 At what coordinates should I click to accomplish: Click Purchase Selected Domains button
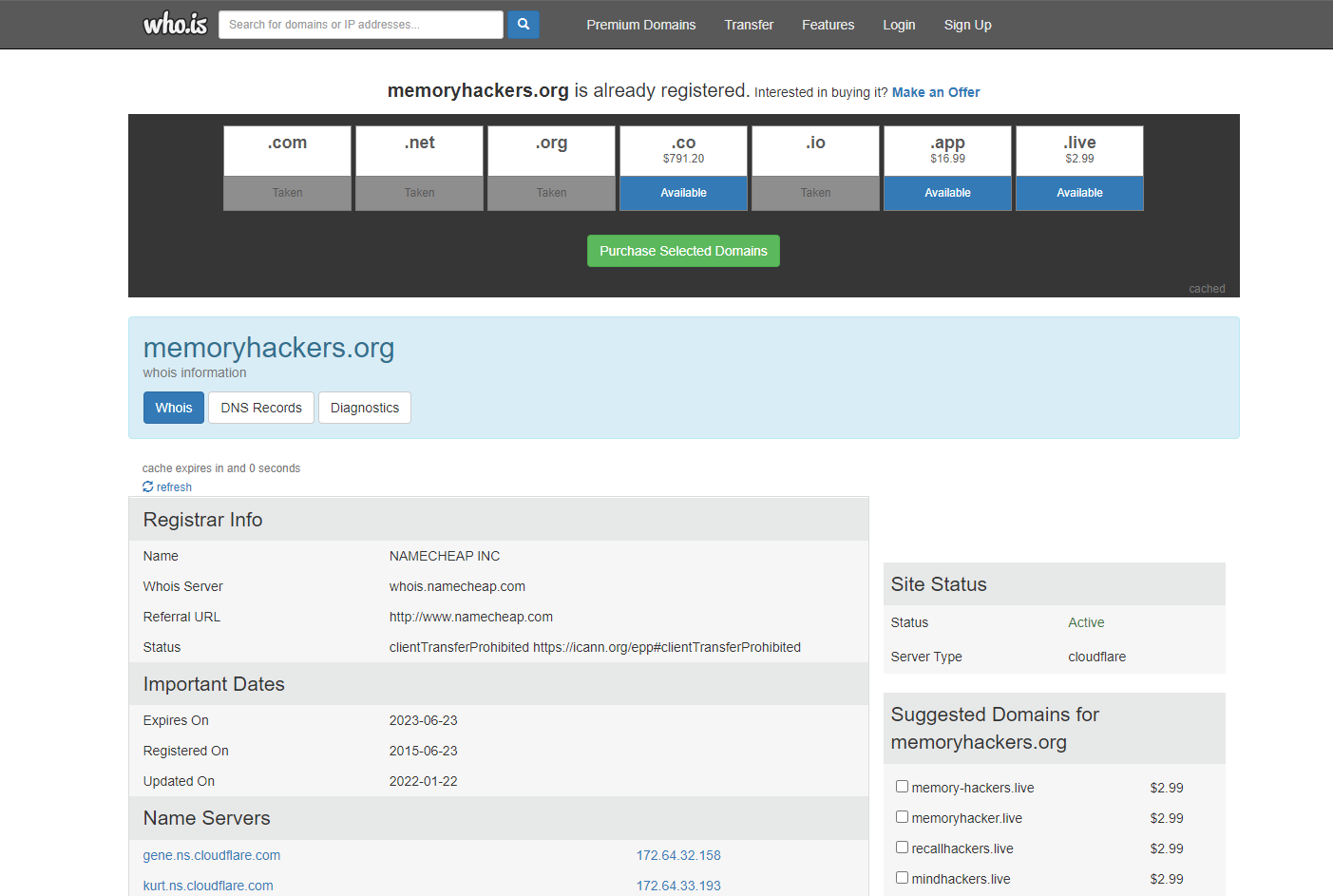(x=684, y=251)
